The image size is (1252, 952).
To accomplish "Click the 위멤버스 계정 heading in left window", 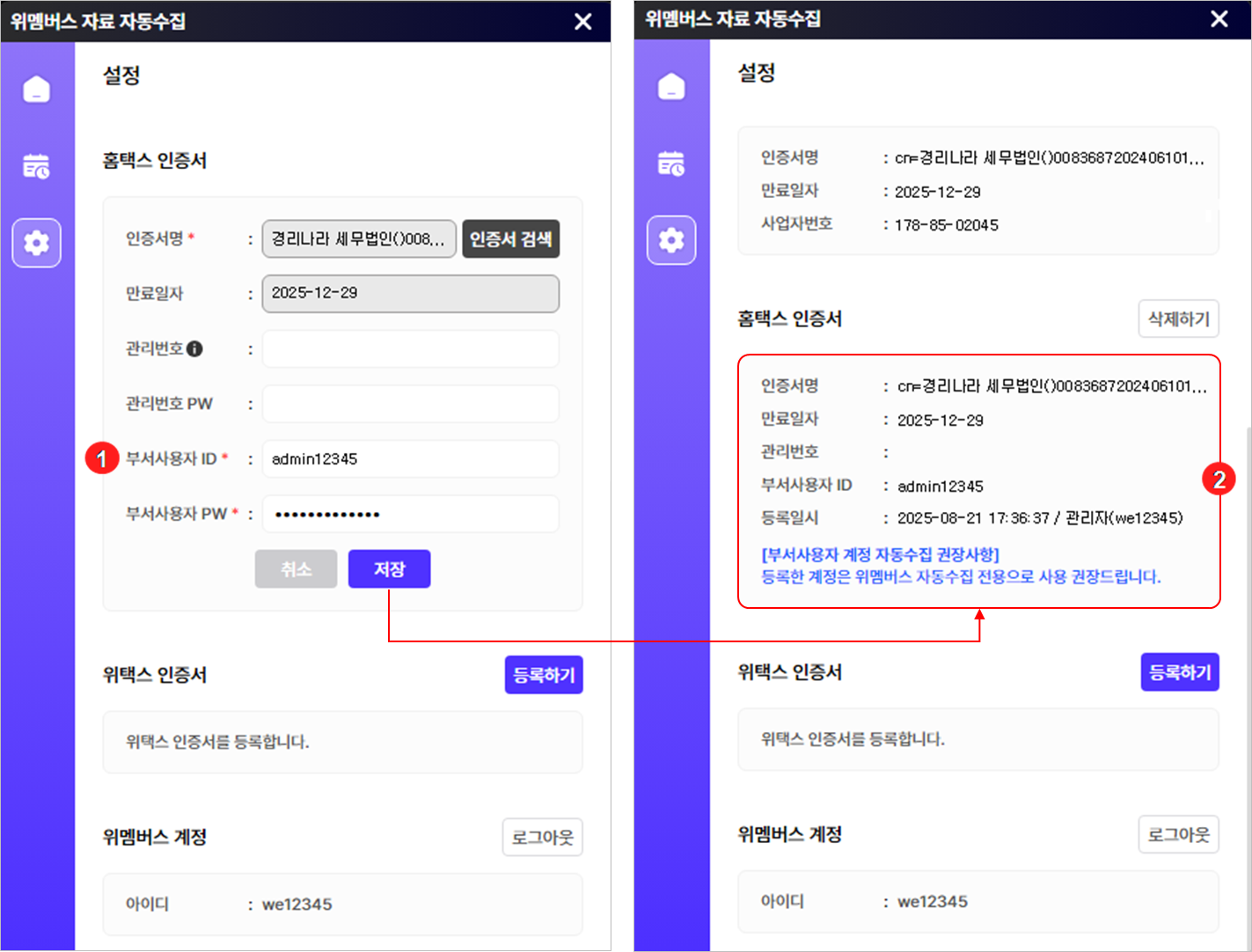I will click(155, 837).
